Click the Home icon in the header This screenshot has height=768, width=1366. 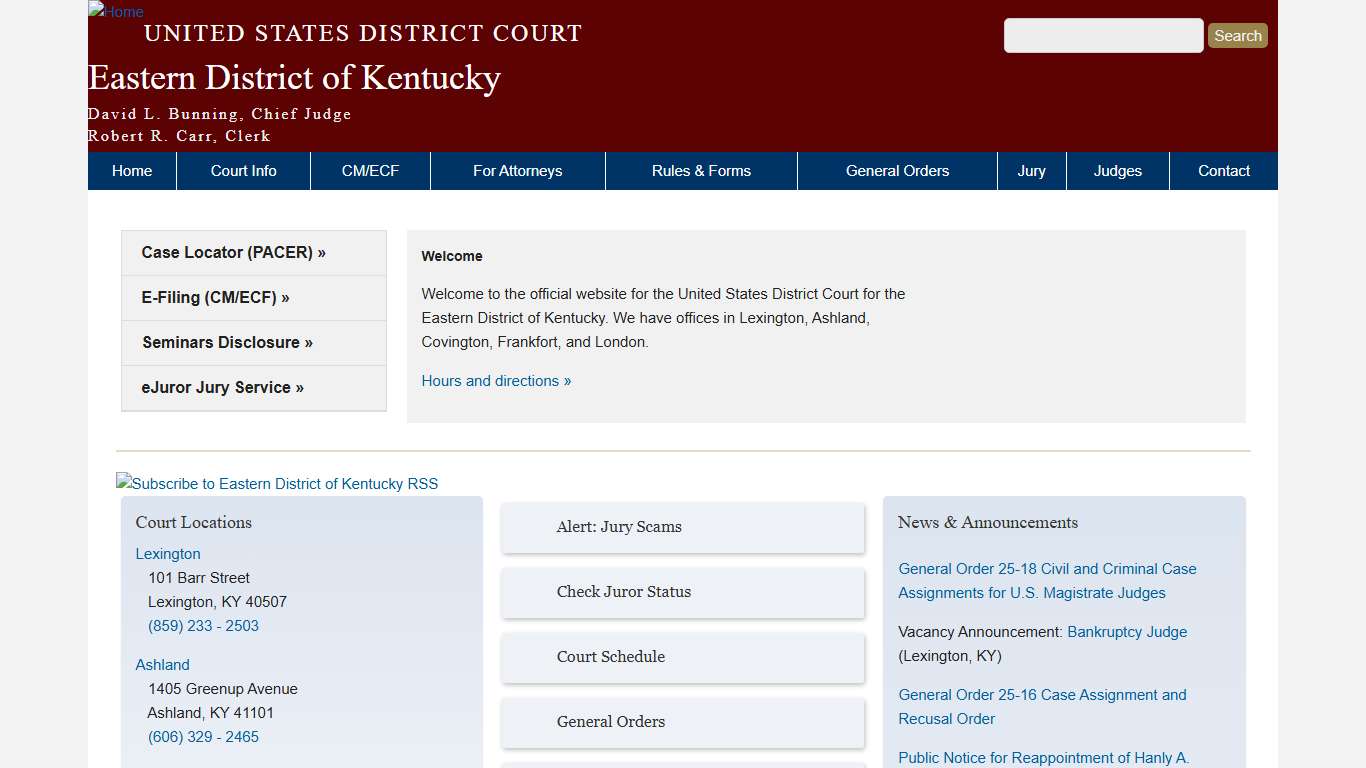coord(114,12)
